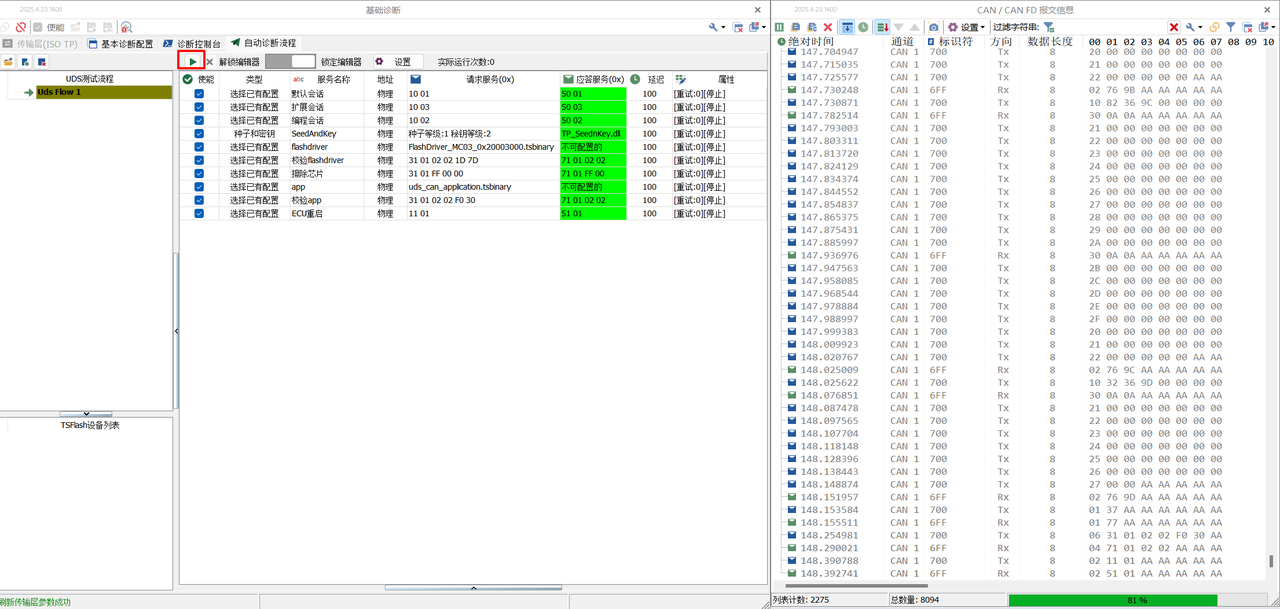Uncheck the enable checkbox for 默认会话 row

pyautogui.click(x=199, y=93)
